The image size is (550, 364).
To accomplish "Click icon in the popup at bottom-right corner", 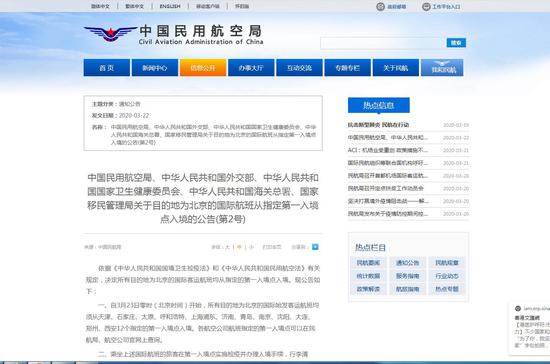I will (518, 309).
